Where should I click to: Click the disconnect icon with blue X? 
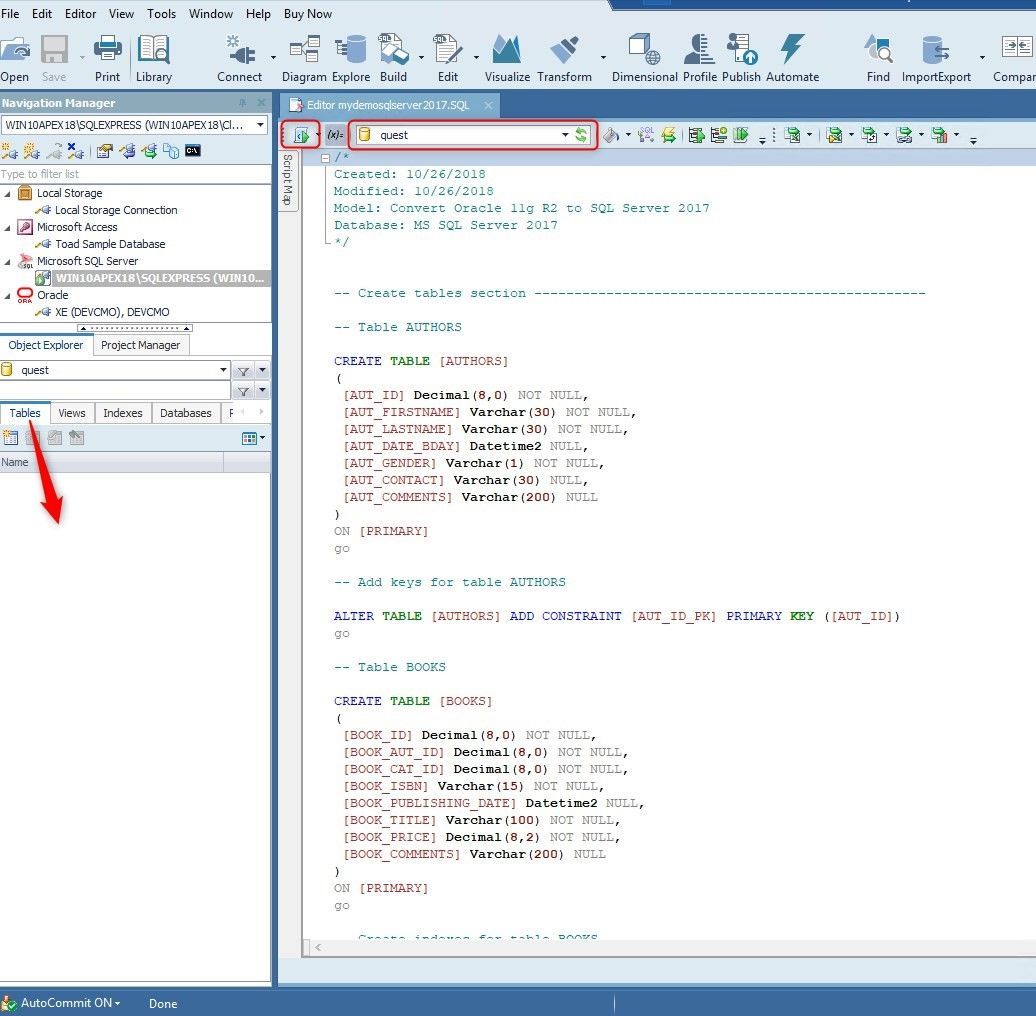(x=76, y=151)
